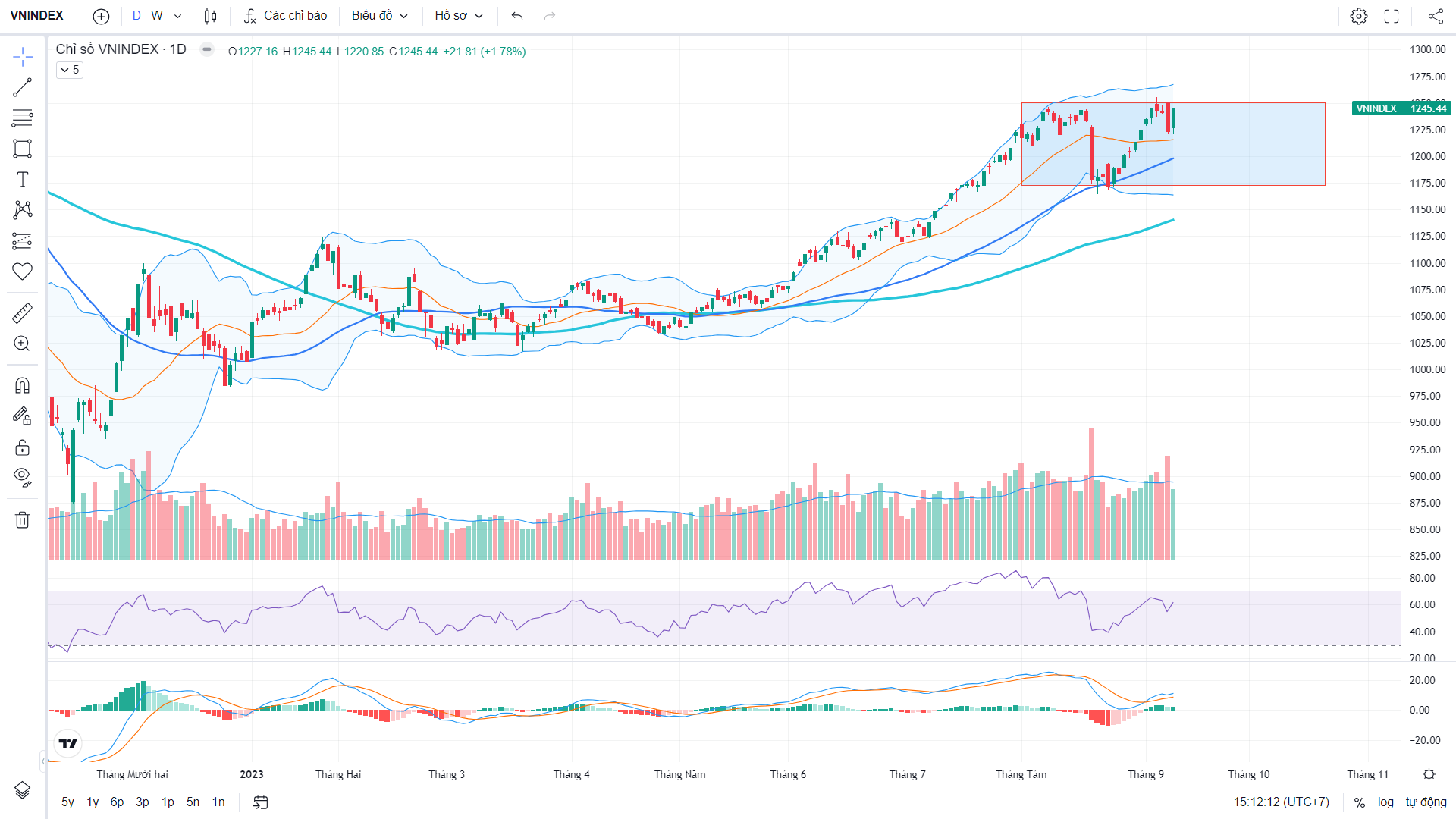Viewport: 1456px width, 819px height.
Task: Open the Fibonacci retracement tool
Action: (23, 118)
